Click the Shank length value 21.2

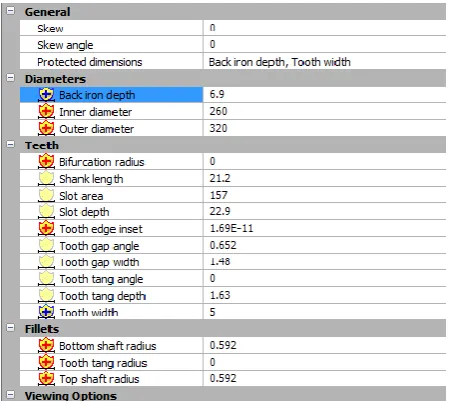324,178
